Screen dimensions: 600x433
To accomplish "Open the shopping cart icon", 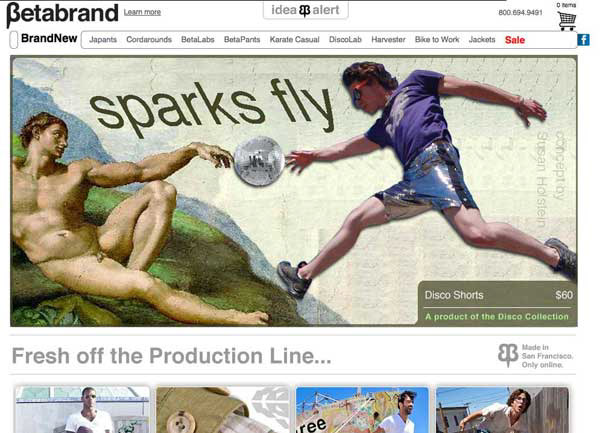I will pyautogui.click(x=567, y=21).
